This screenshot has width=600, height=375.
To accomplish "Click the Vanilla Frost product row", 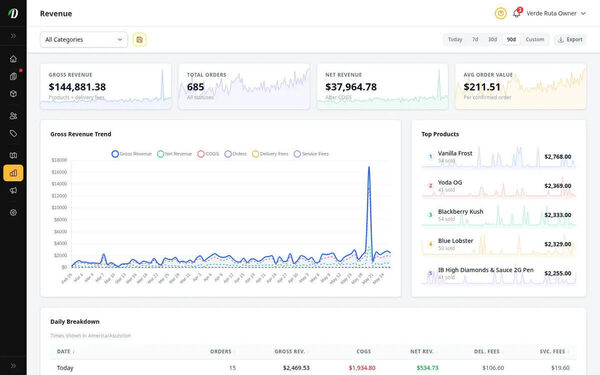I will (499, 157).
